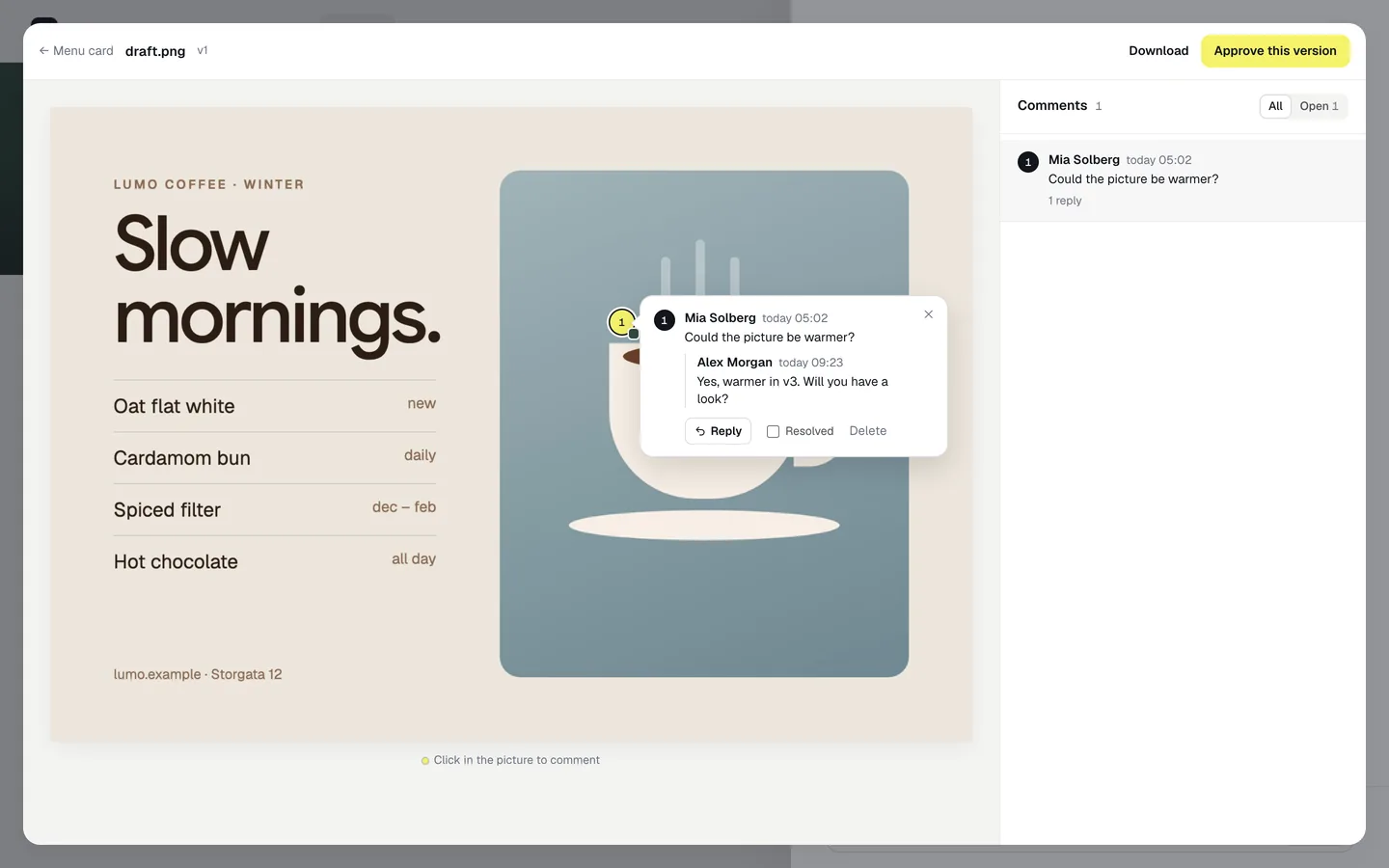1389x868 pixels.
Task: Close the comment popup
Action: [x=928, y=314]
